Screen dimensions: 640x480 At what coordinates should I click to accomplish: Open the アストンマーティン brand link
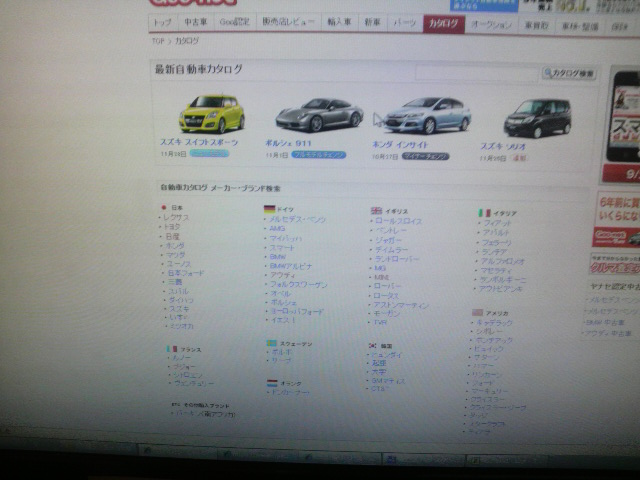(400, 305)
